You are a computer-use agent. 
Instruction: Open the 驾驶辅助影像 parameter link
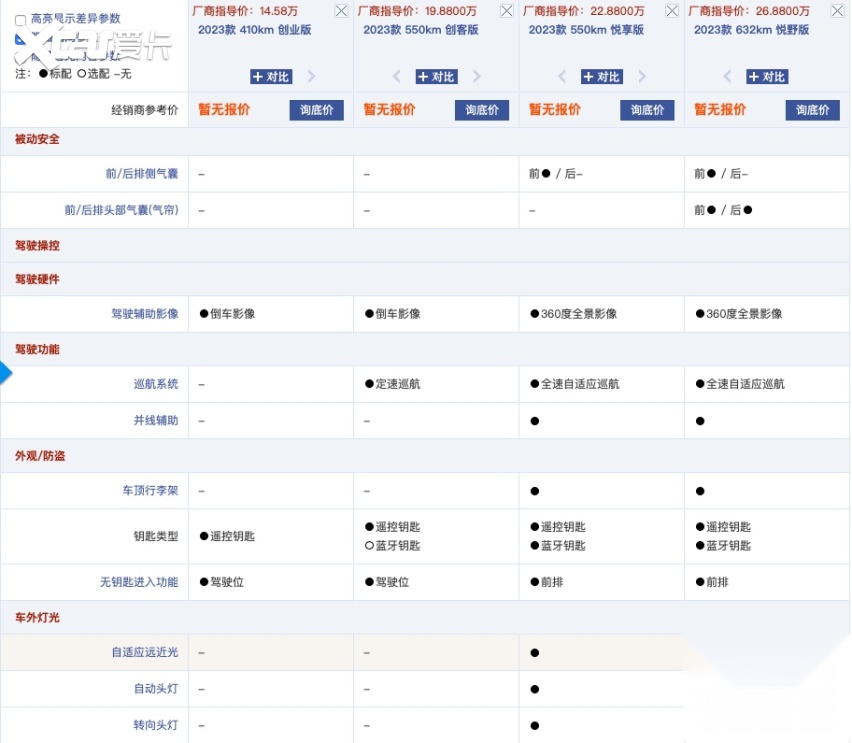tap(144, 314)
